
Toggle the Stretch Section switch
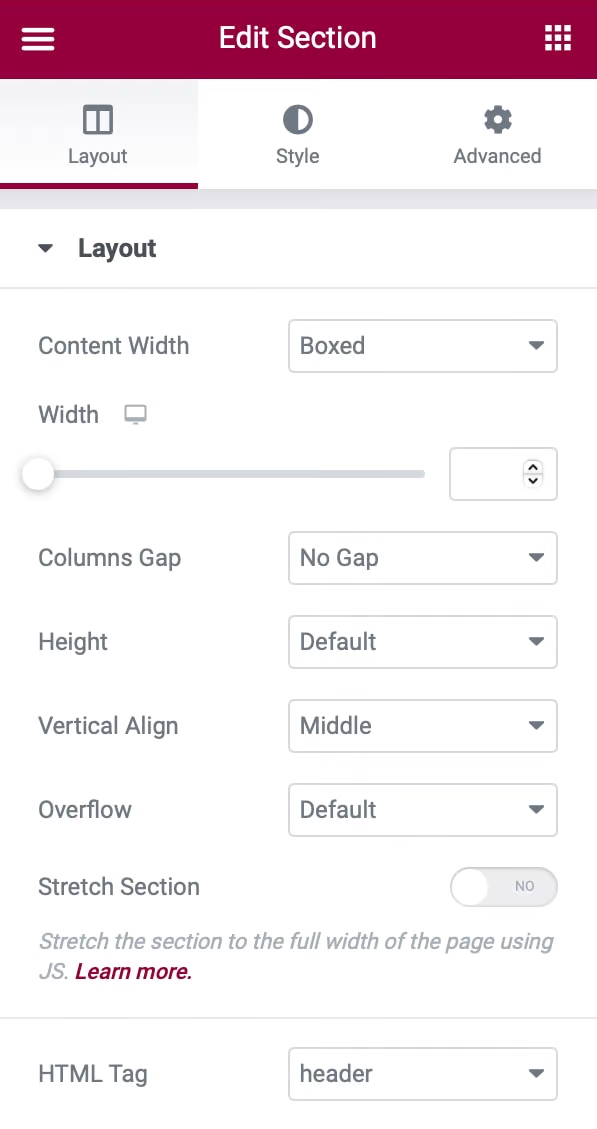tap(503, 886)
